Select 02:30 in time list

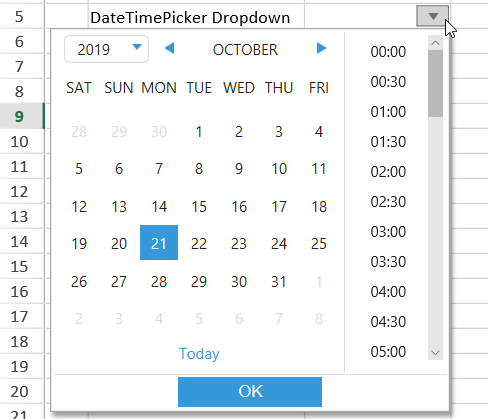pos(388,202)
